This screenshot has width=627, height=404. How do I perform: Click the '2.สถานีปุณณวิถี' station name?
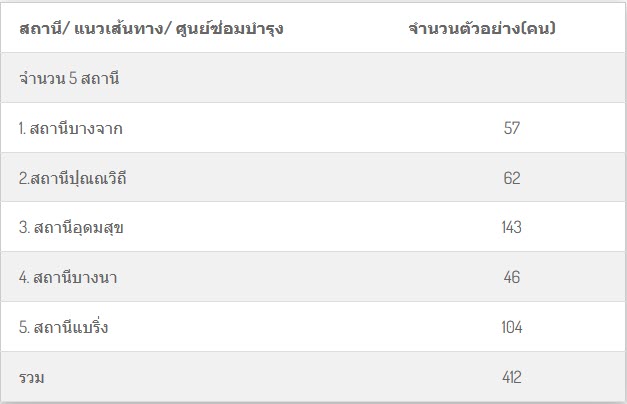click(72, 178)
